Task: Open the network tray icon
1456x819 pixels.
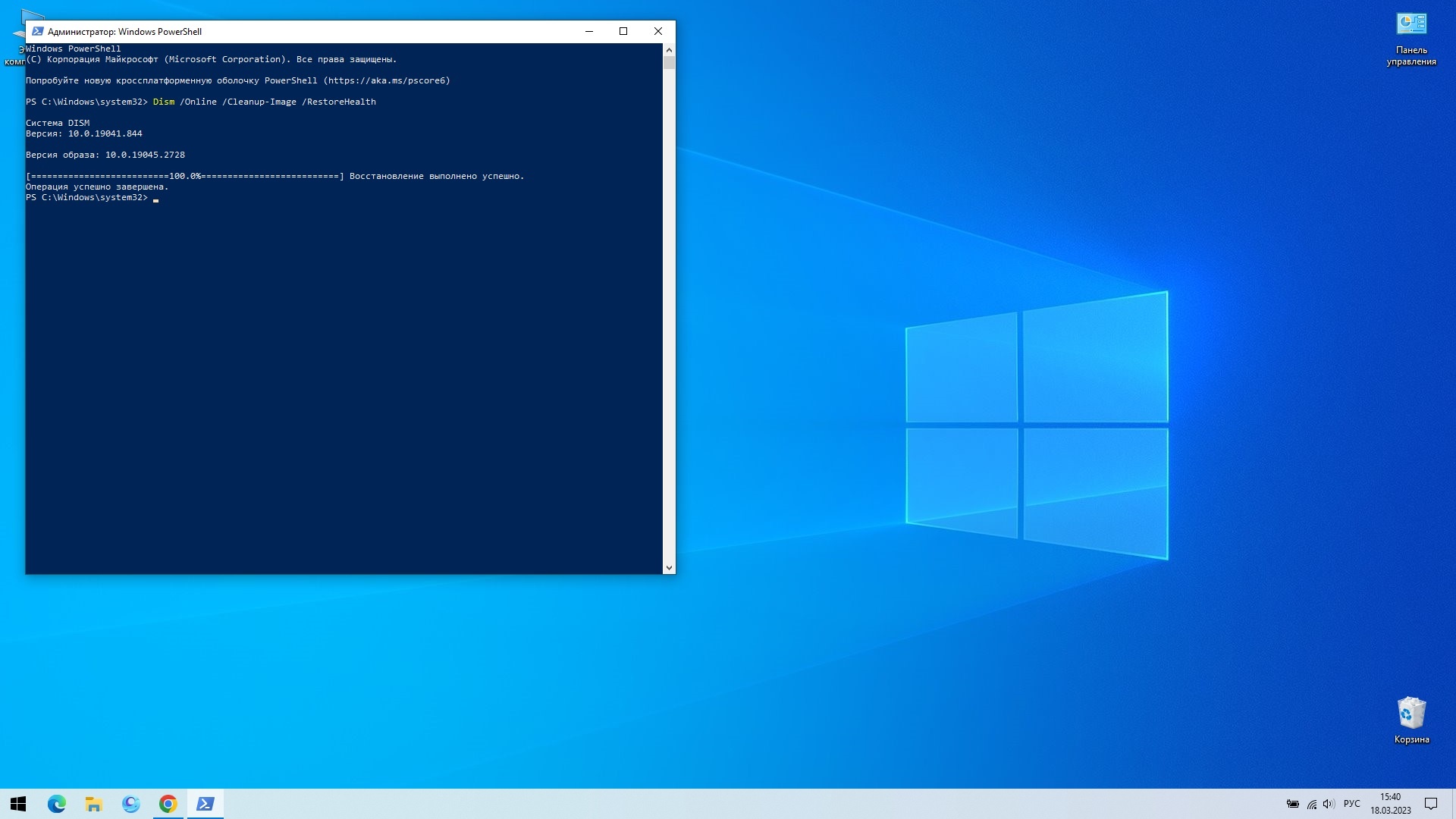Action: (x=1312, y=804)
